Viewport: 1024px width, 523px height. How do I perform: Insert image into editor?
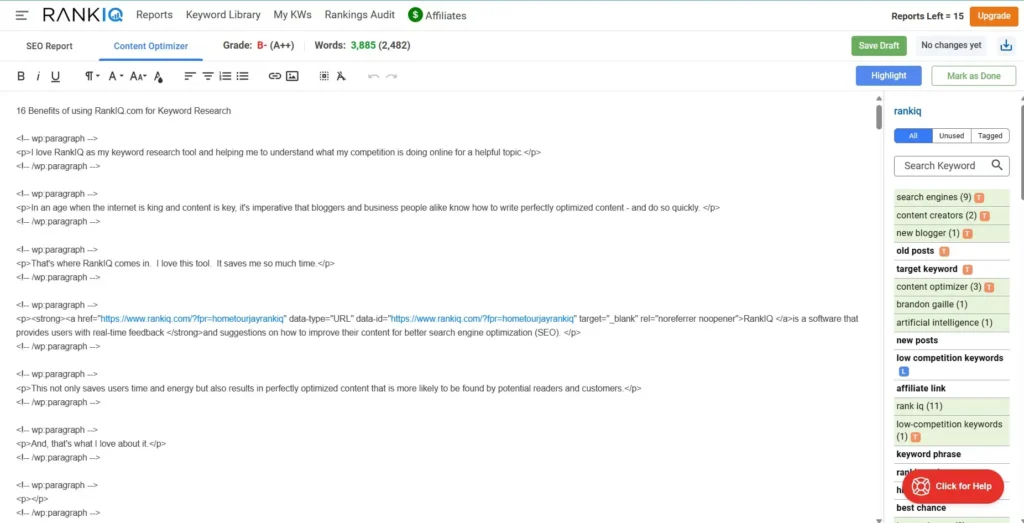click(292, 76)
